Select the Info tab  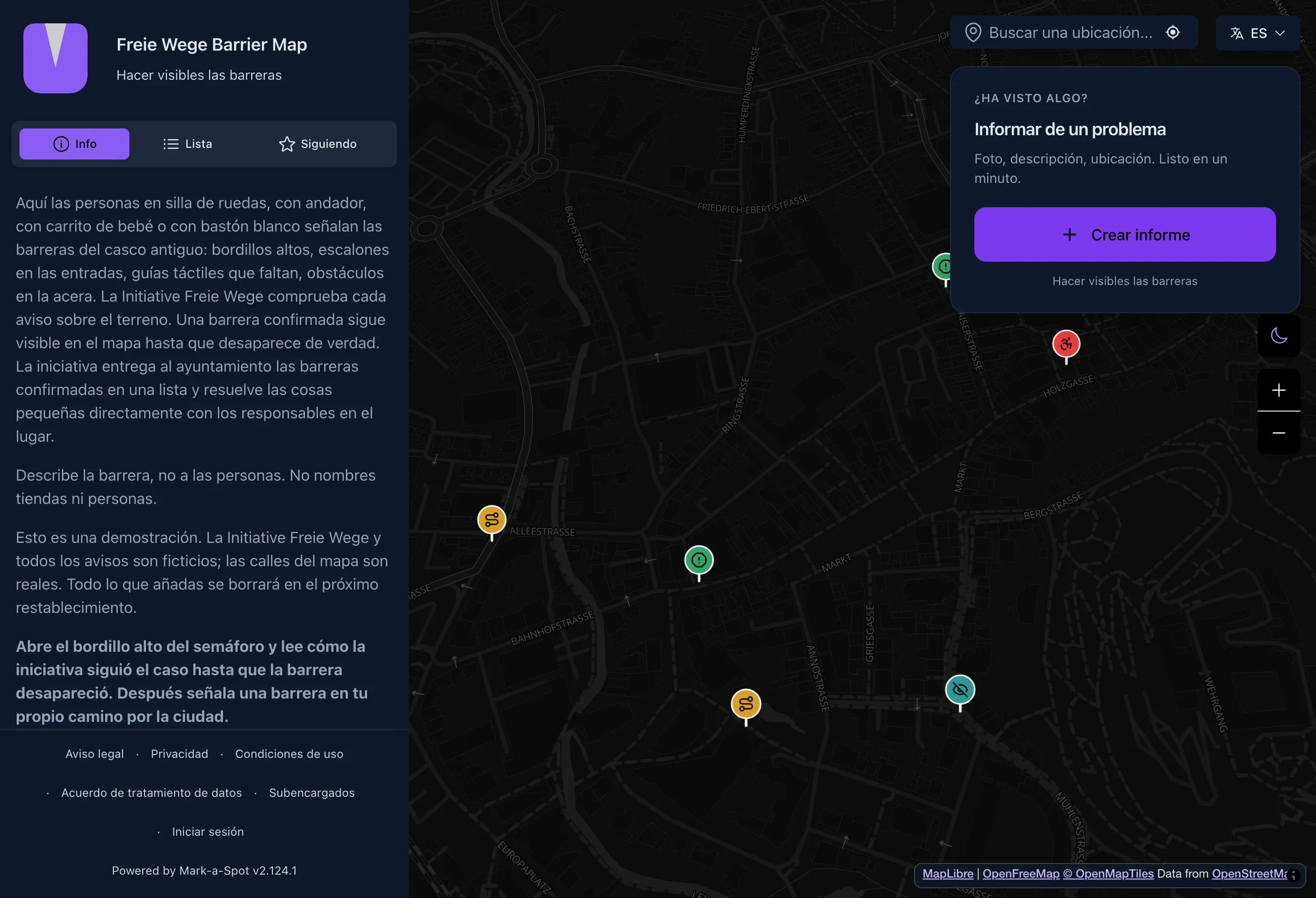click(x=74, y=144)
